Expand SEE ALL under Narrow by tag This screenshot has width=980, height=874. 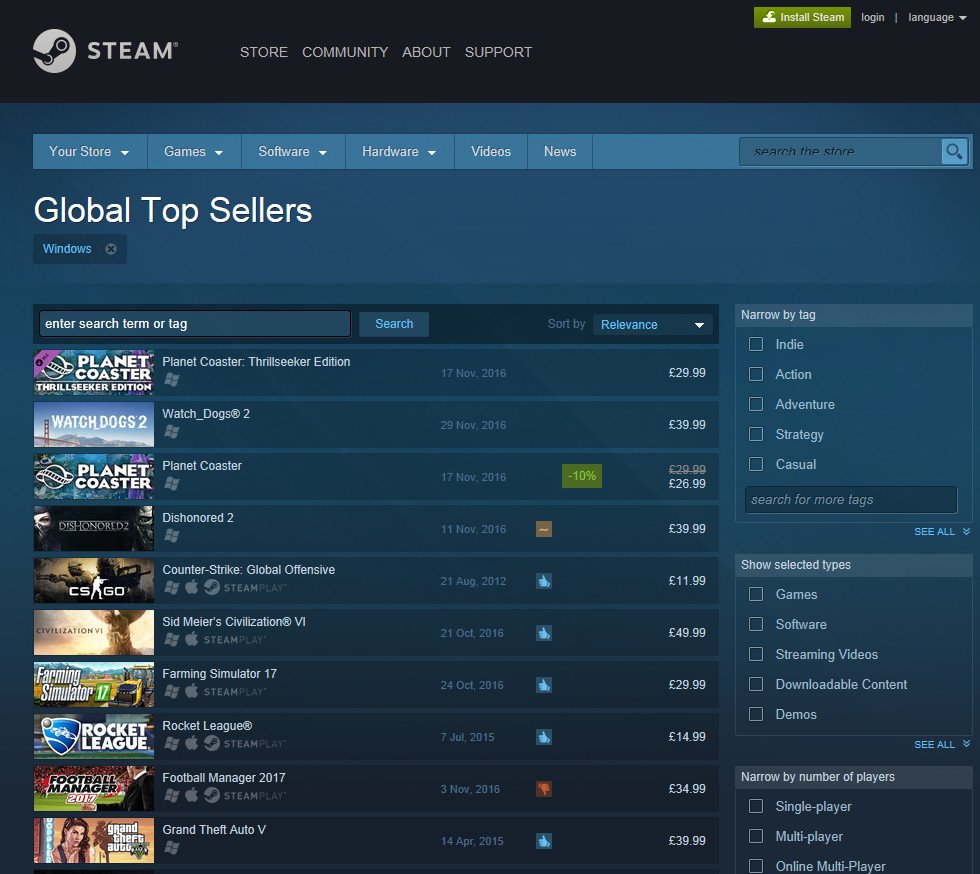click(942, 531)
